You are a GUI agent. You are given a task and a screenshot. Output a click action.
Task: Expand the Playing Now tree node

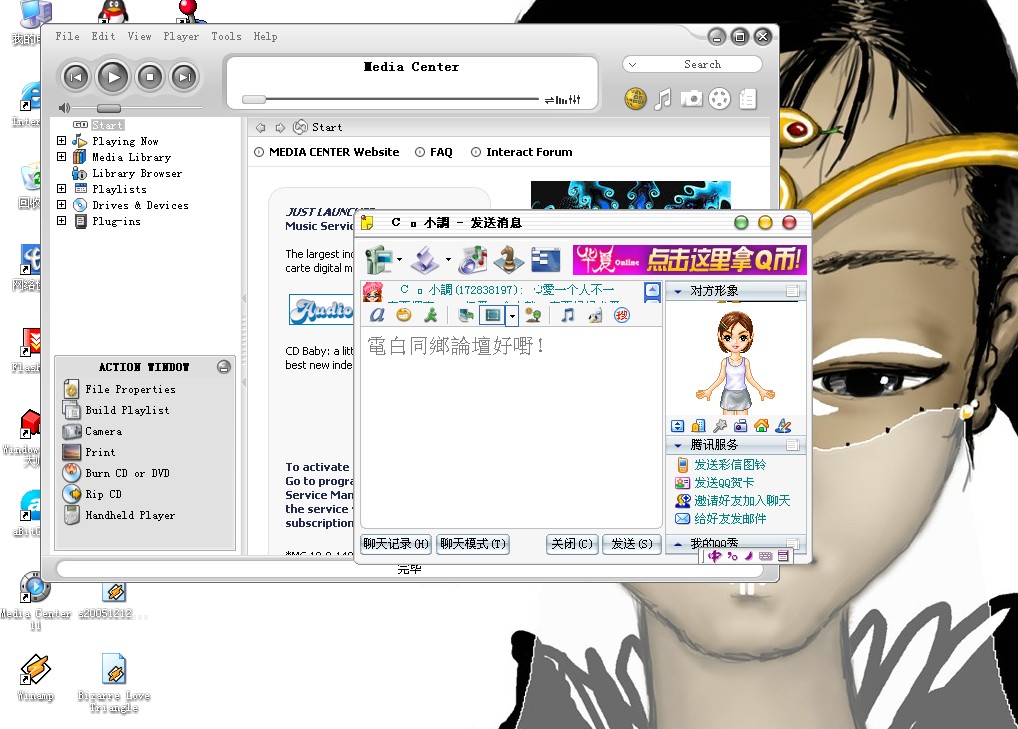tap(62, 141)
